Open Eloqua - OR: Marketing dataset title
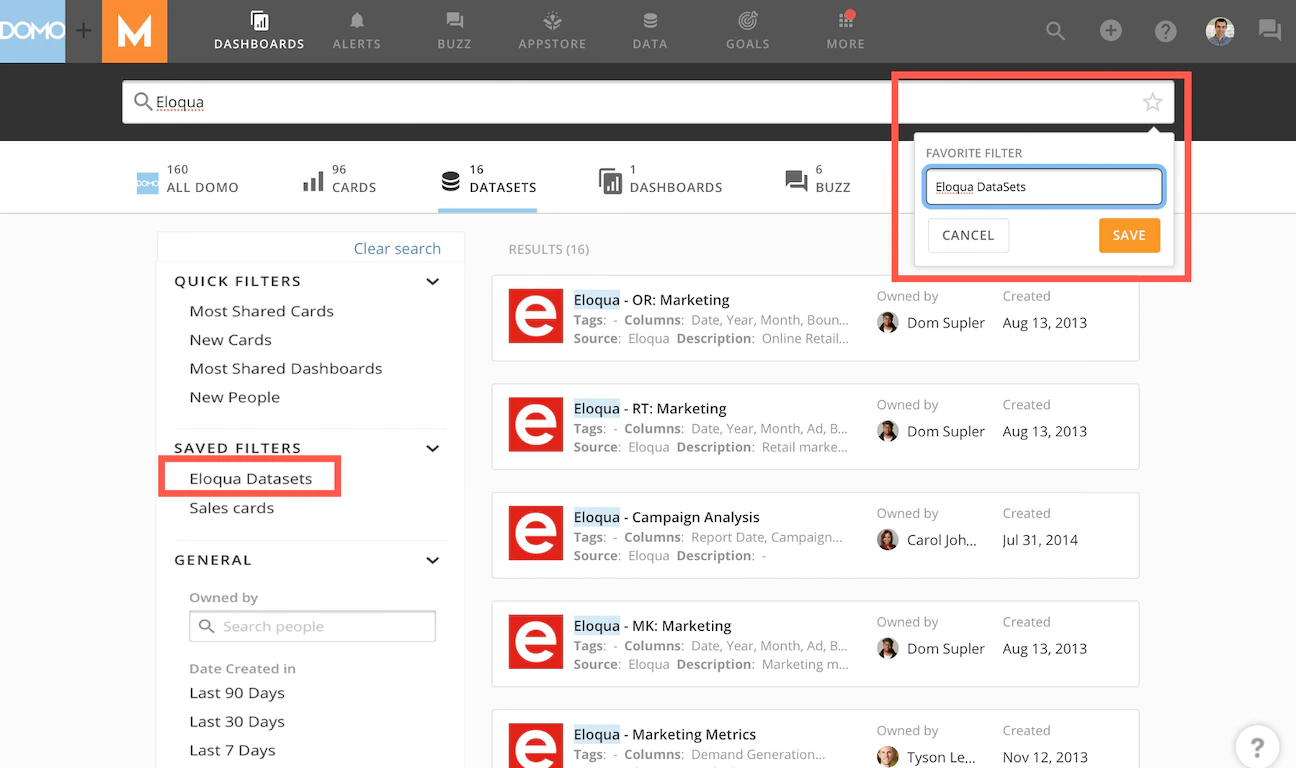Screen dimensions: 1296x768 click(651, 300)
